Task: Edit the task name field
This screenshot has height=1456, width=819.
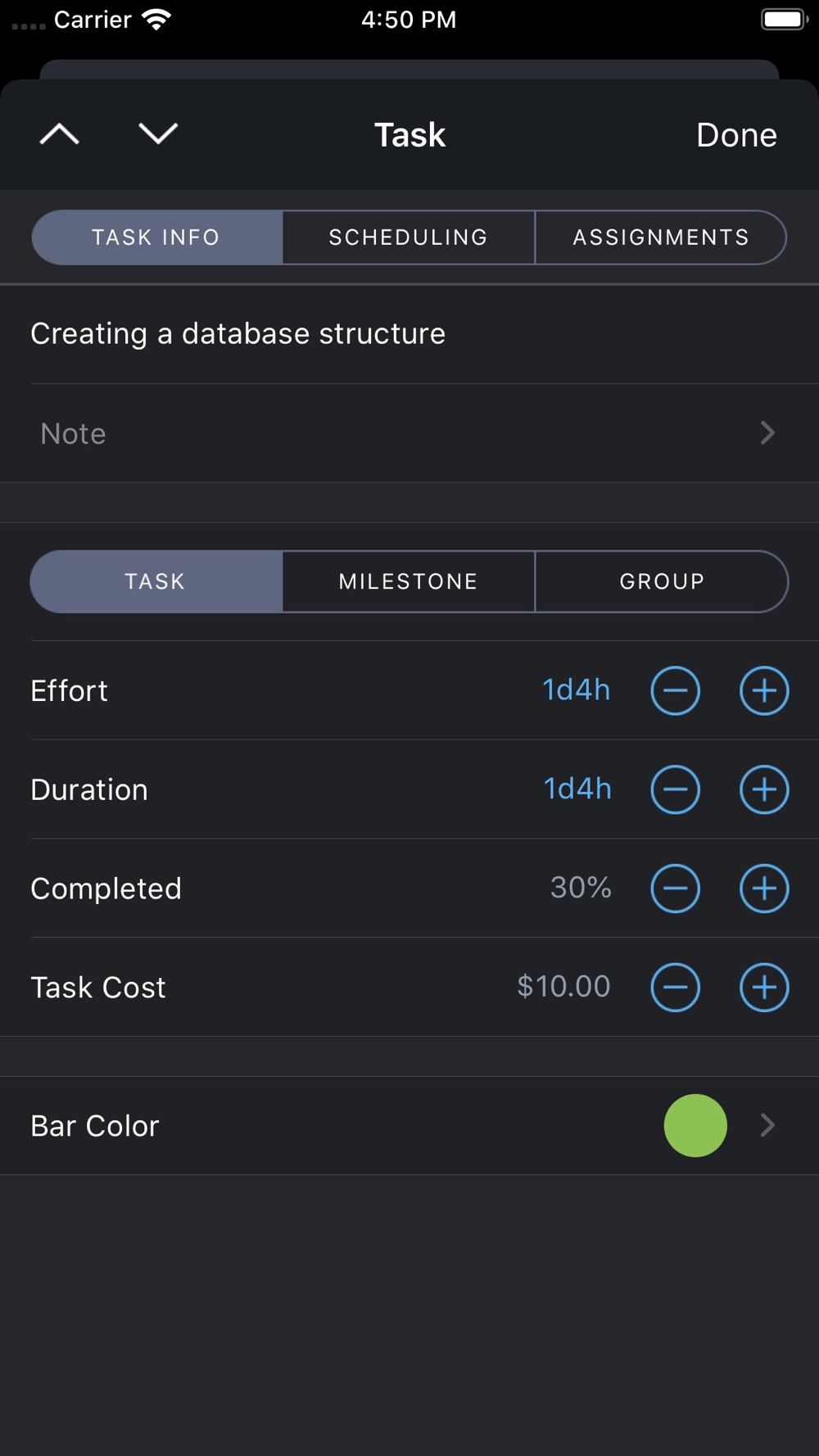Action: pos(238,334)
